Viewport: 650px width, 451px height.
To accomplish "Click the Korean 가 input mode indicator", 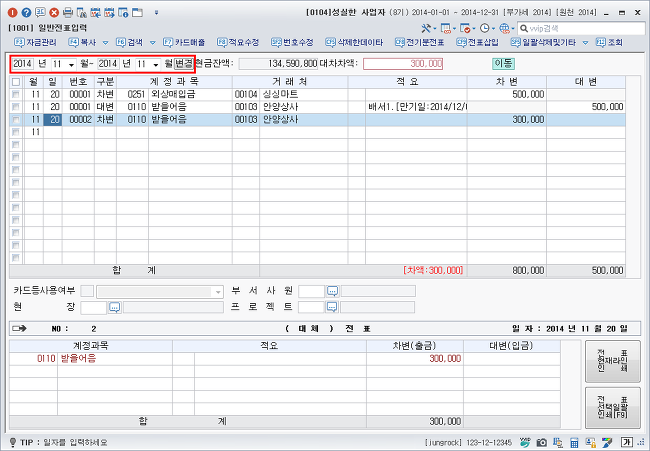I will [x=626, y=442].
